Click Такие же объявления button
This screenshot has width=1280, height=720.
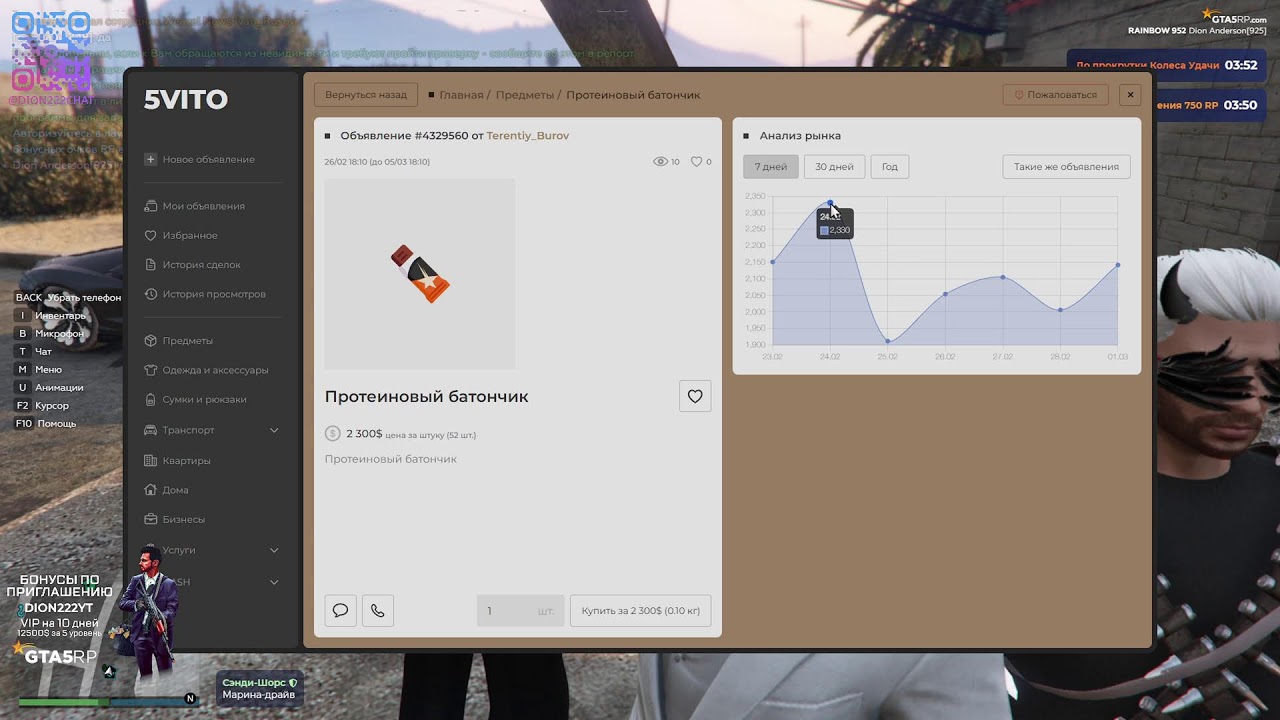(x=1066, y=167)
